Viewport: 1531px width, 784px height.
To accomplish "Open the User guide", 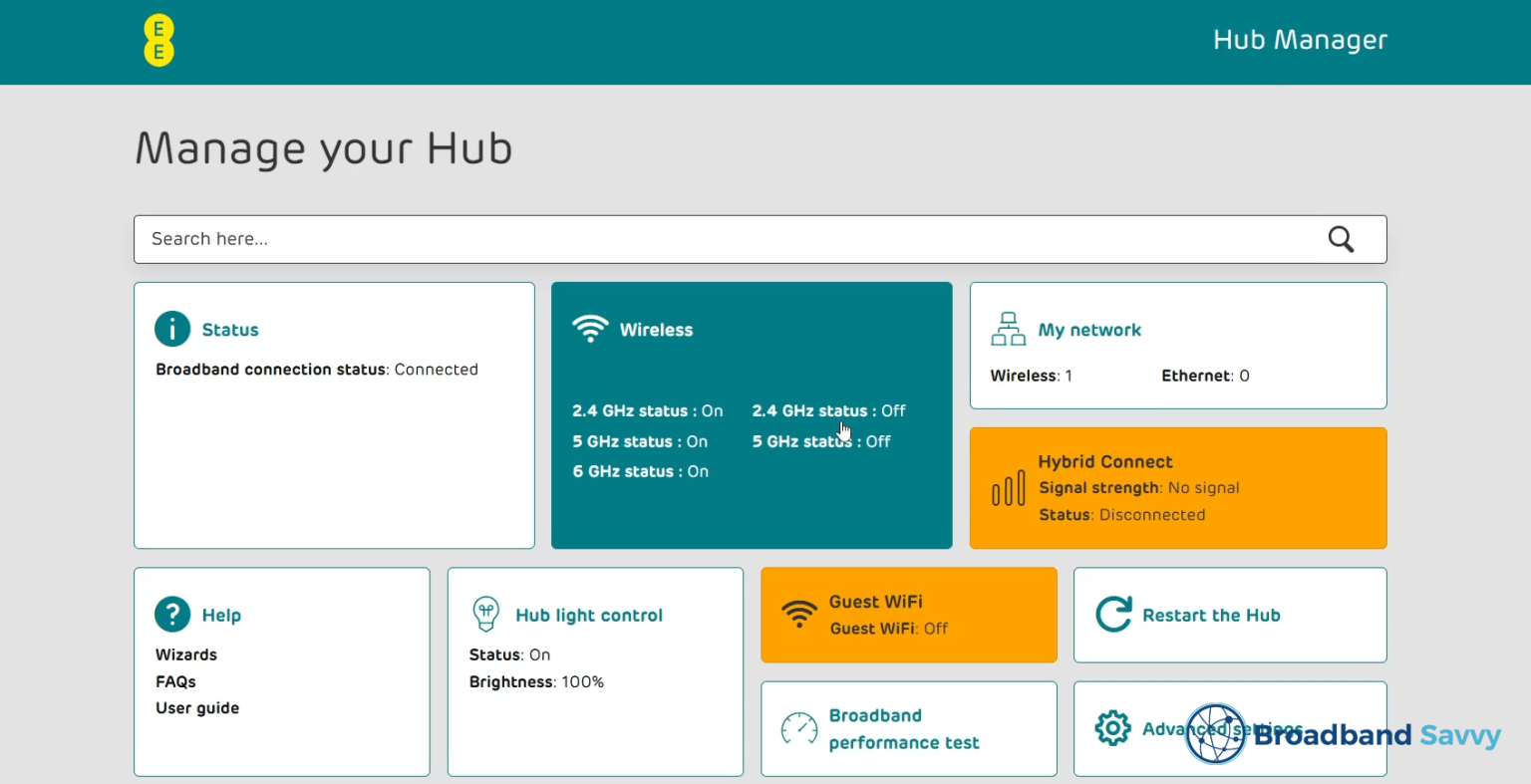I will pos(196,707).
